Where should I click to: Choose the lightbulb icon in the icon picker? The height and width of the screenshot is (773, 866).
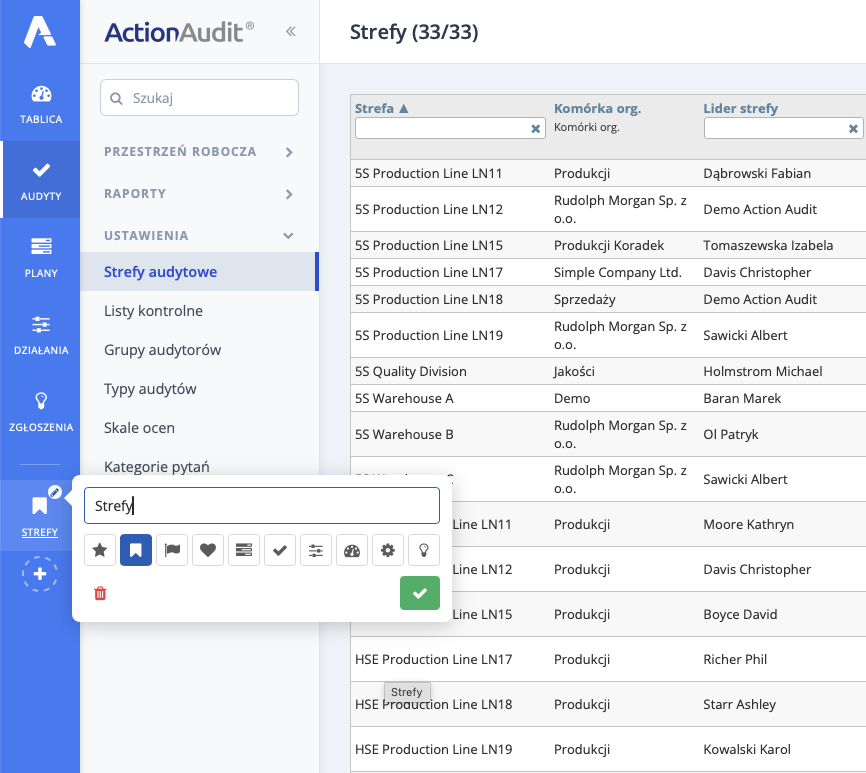(424, 550)
